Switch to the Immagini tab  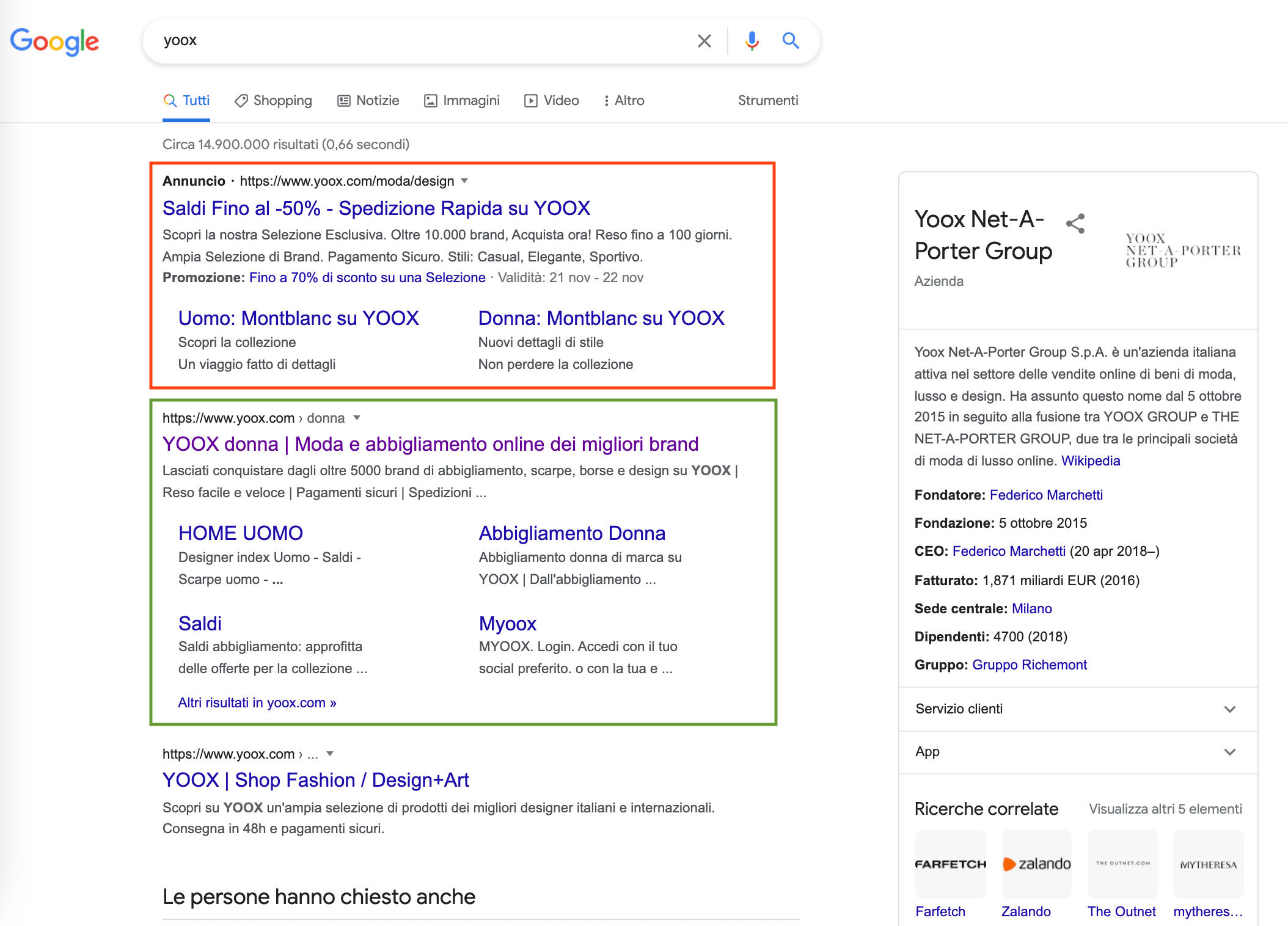462,101
